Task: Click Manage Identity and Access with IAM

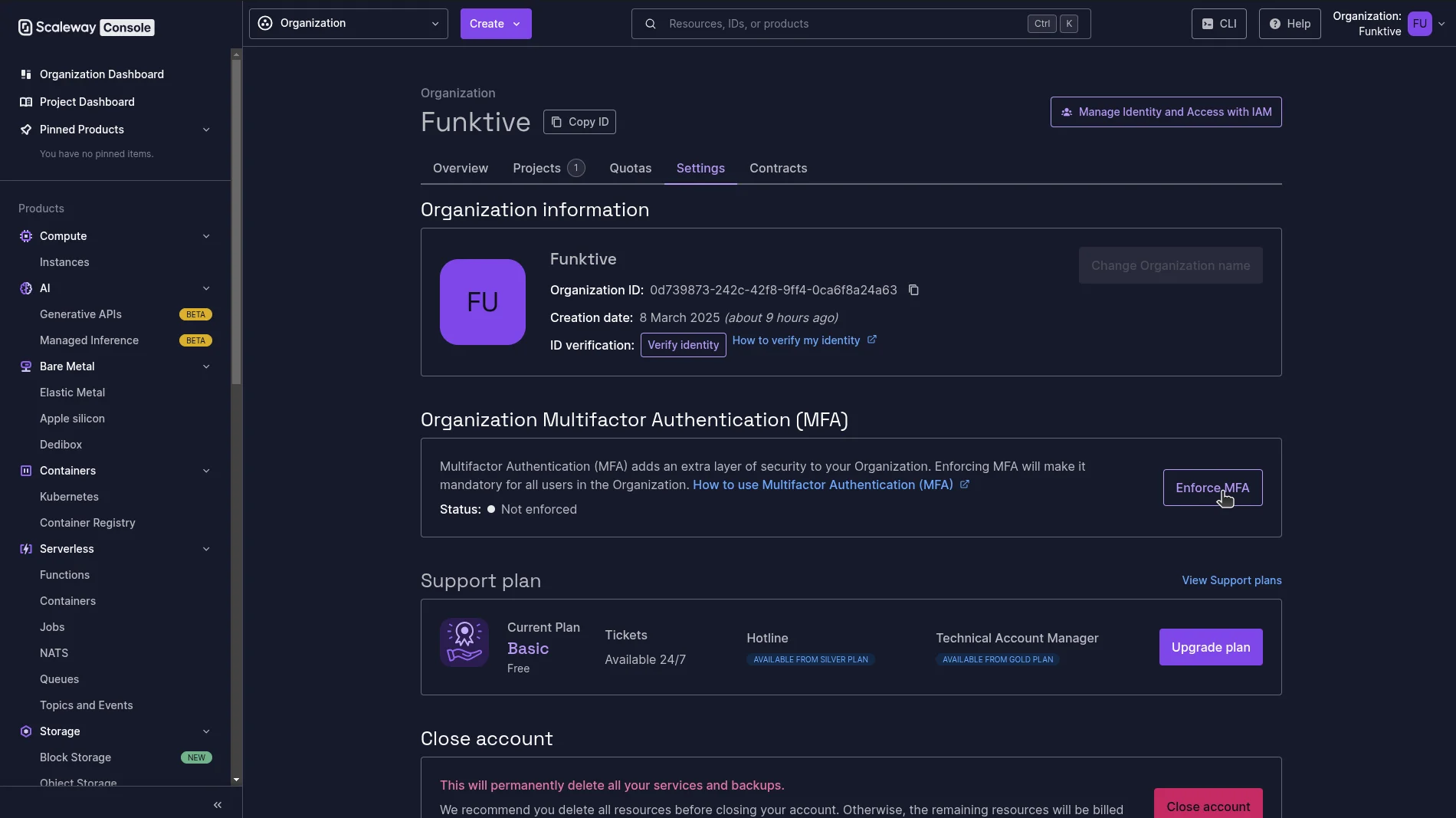Action: (1166, 112)
